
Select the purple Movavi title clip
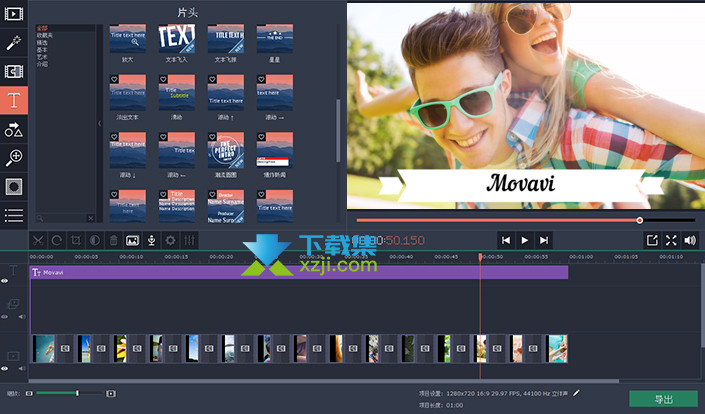(299, 272)
